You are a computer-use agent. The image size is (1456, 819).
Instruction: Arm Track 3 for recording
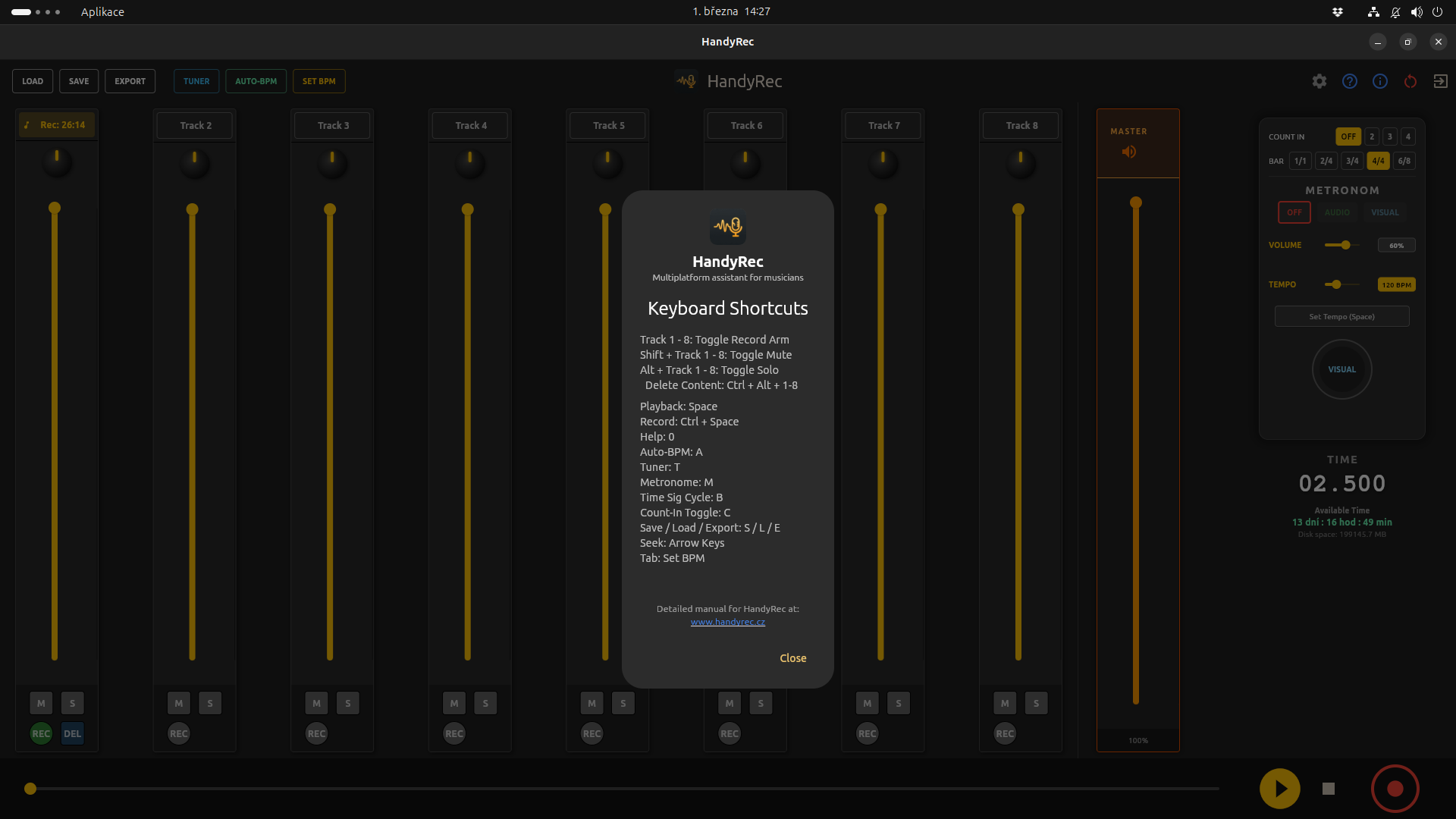tap(316, 733)
